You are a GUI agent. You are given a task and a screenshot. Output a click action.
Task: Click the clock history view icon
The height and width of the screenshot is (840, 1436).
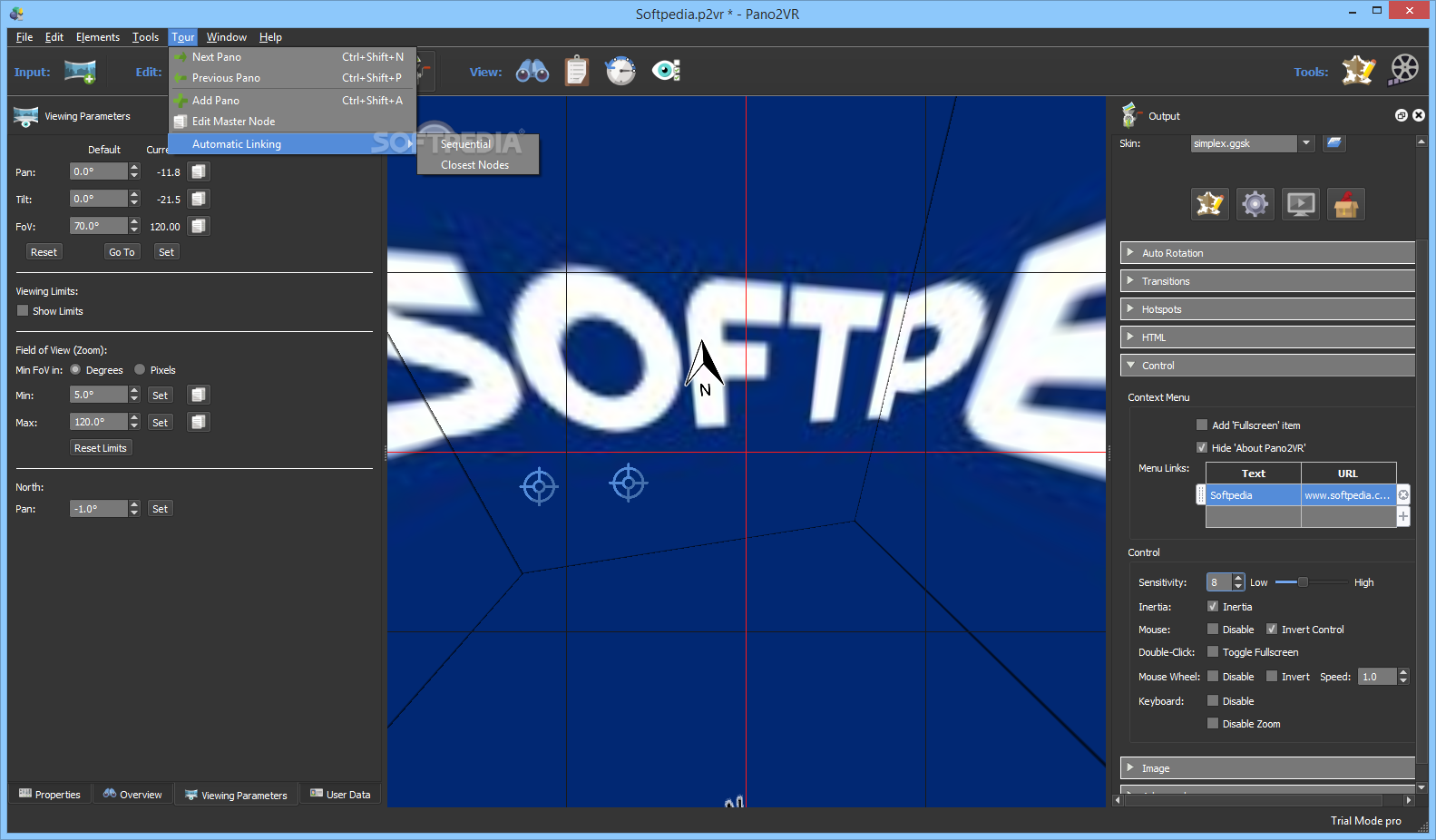pos(620,71)
